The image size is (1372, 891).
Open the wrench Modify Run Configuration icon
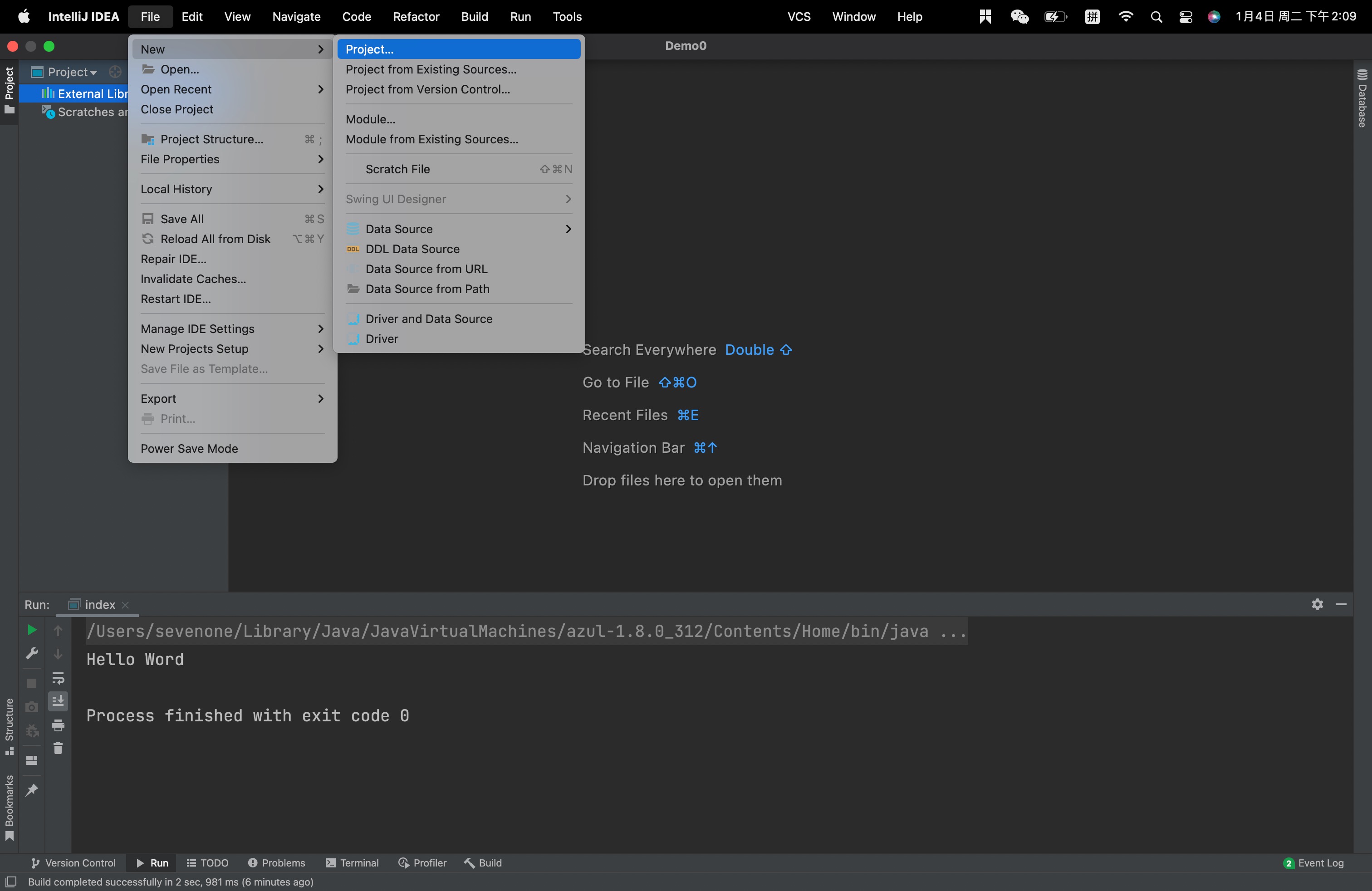tap(32, 653)
